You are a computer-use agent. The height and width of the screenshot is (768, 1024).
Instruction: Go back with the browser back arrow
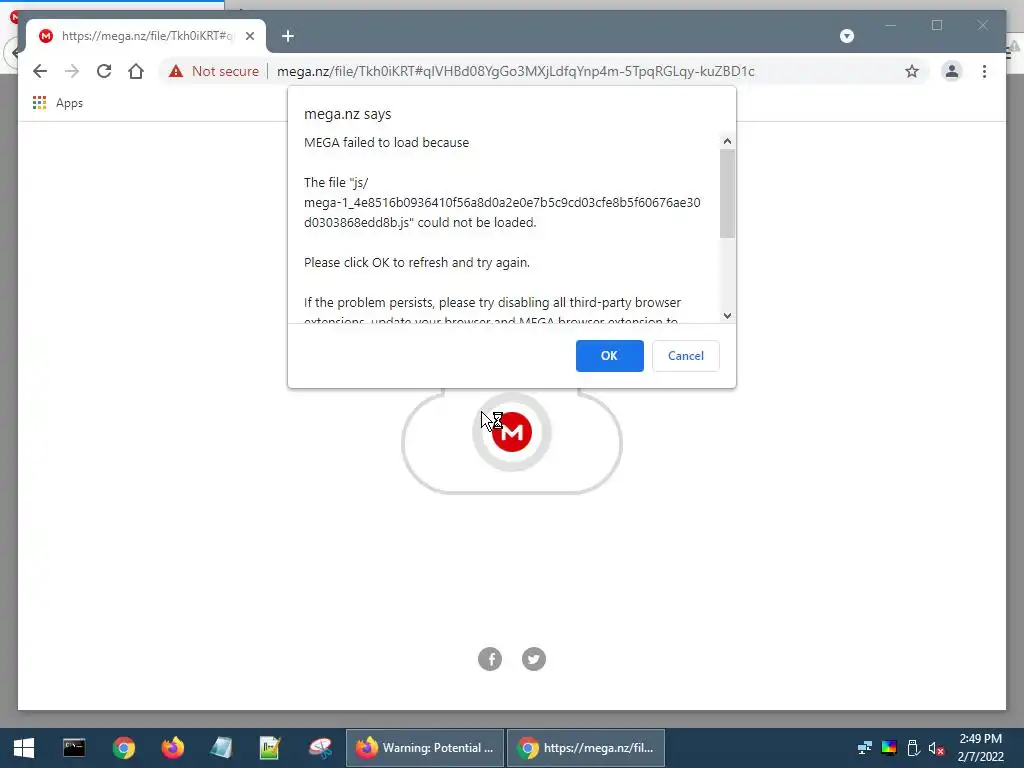pyautogui.click(x=40, y=71)
